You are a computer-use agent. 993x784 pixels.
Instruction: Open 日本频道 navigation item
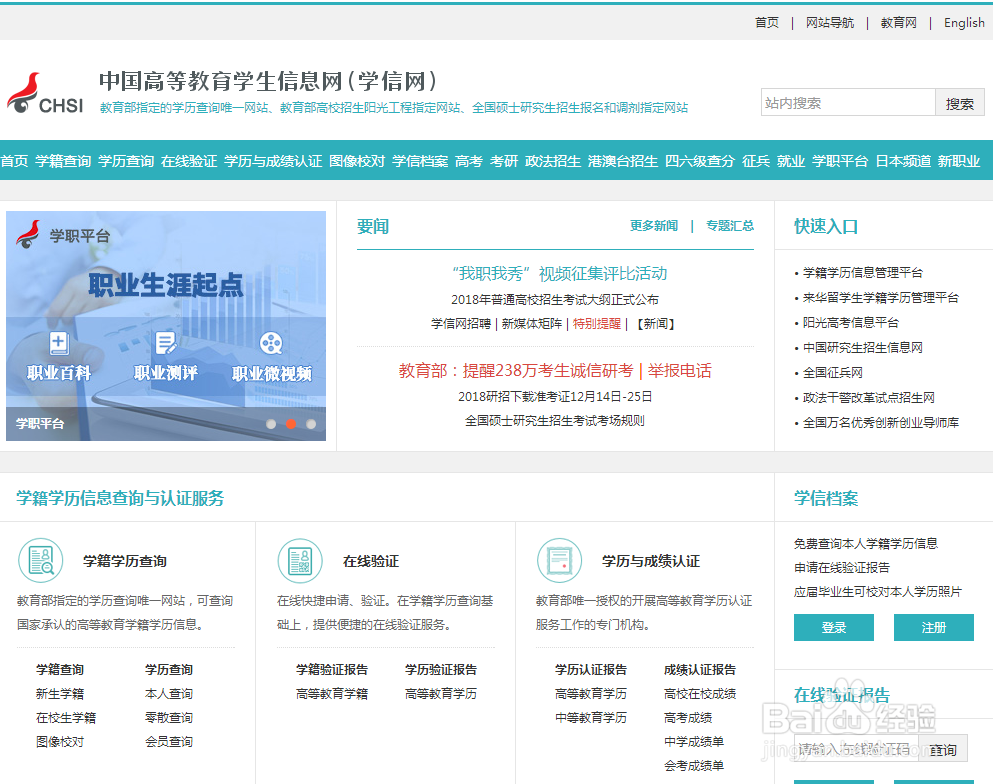coord(903,161)
